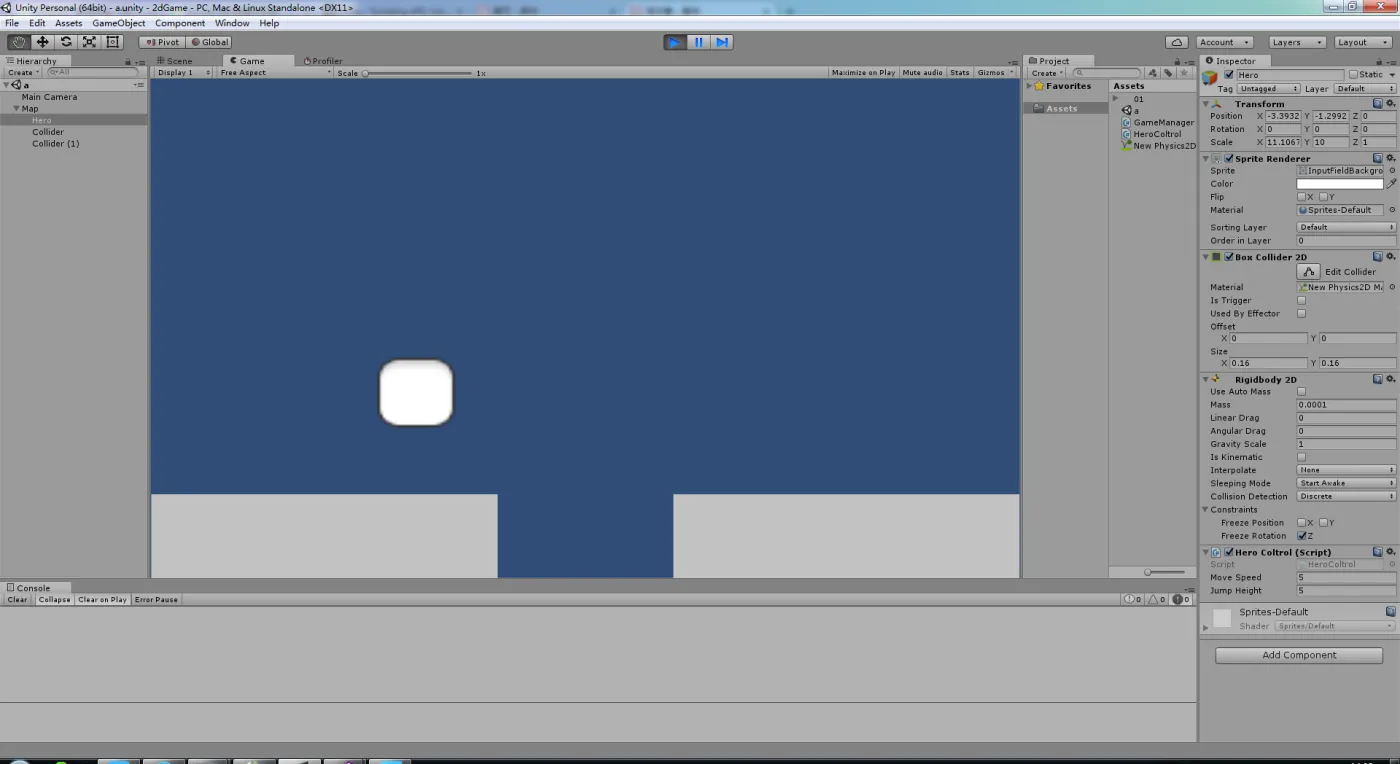Open Sleeping Mode dropdown

pyautogui.click(x=1346, y=483)
